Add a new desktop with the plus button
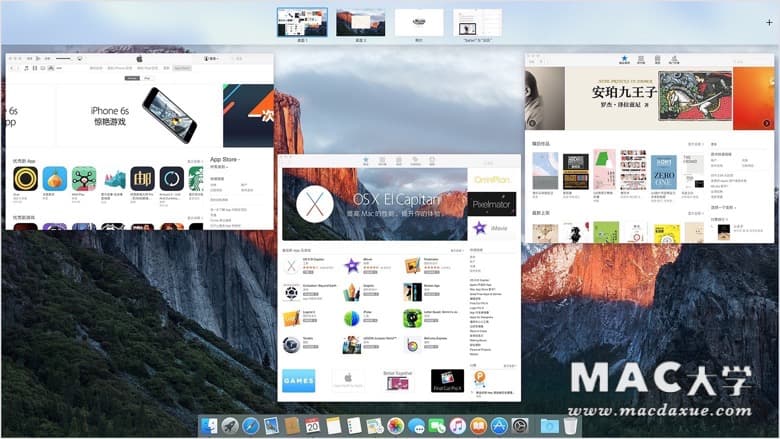Viewport: 780px width, 439px height. (769, 22)
